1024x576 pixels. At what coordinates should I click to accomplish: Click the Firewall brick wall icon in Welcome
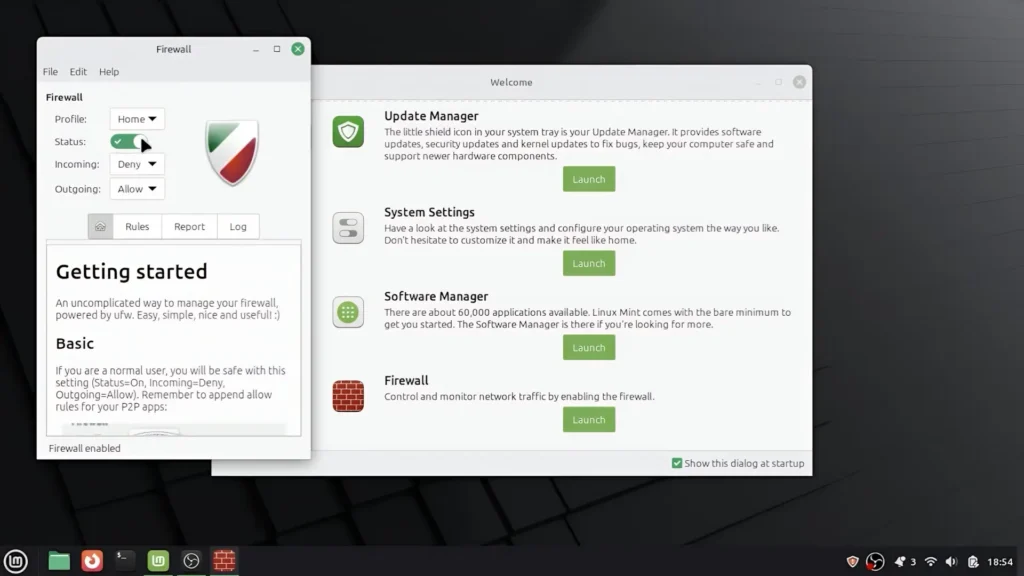pyautogui.click(x=348, y=396)
